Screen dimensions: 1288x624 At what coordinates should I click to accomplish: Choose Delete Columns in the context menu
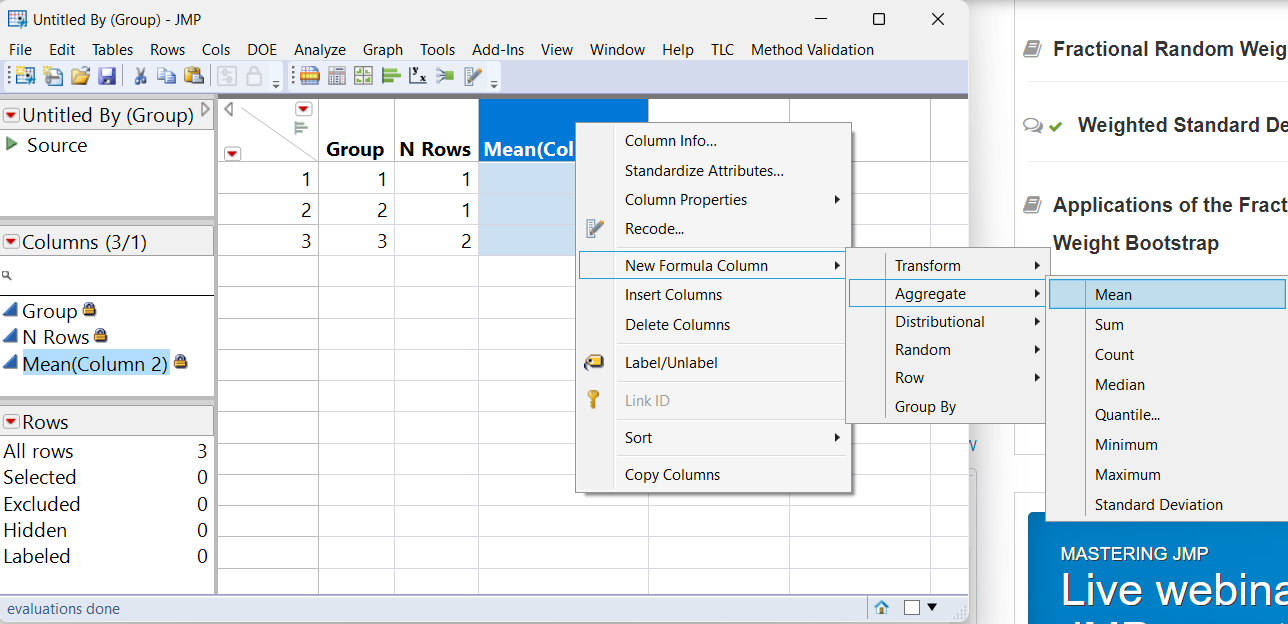(x=714, y=324)
